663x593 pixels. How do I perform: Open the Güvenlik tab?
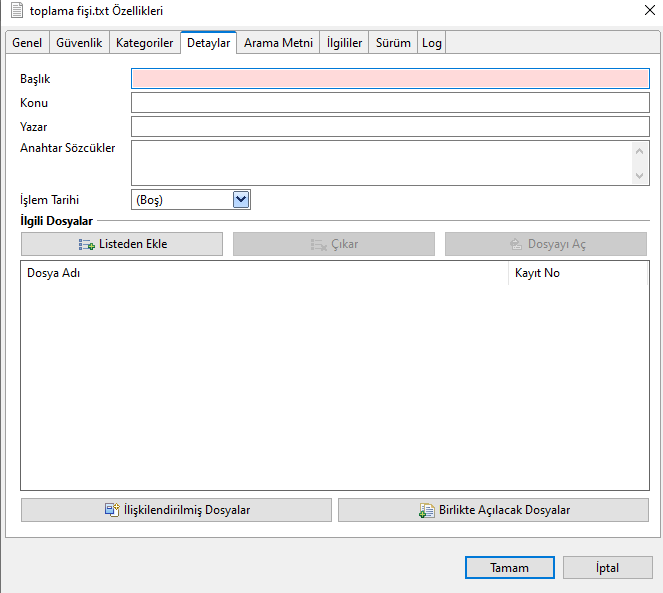tap(79, 43)
